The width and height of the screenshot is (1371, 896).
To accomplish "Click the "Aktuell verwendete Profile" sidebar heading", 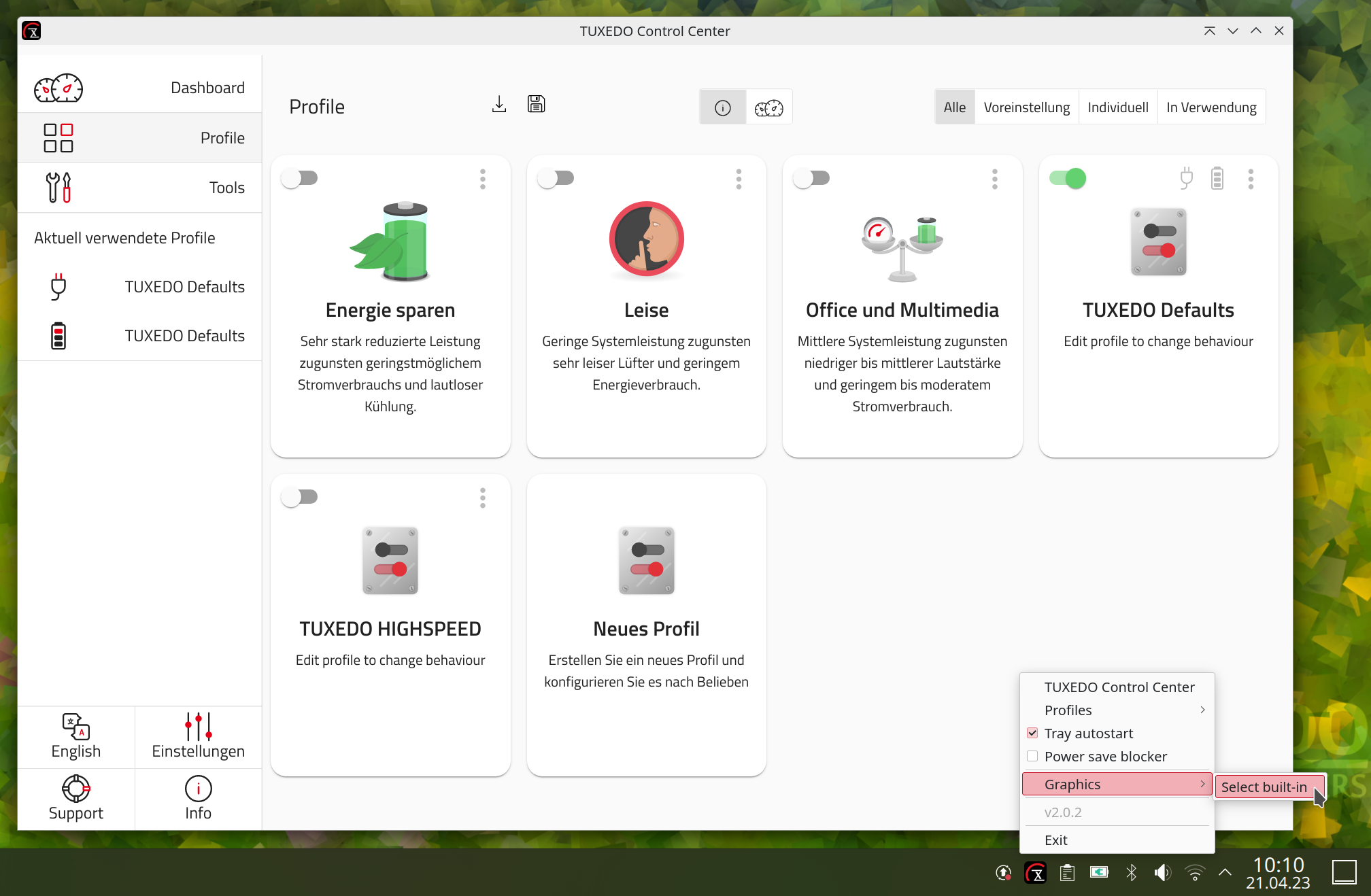I will (x=124, y=238).
